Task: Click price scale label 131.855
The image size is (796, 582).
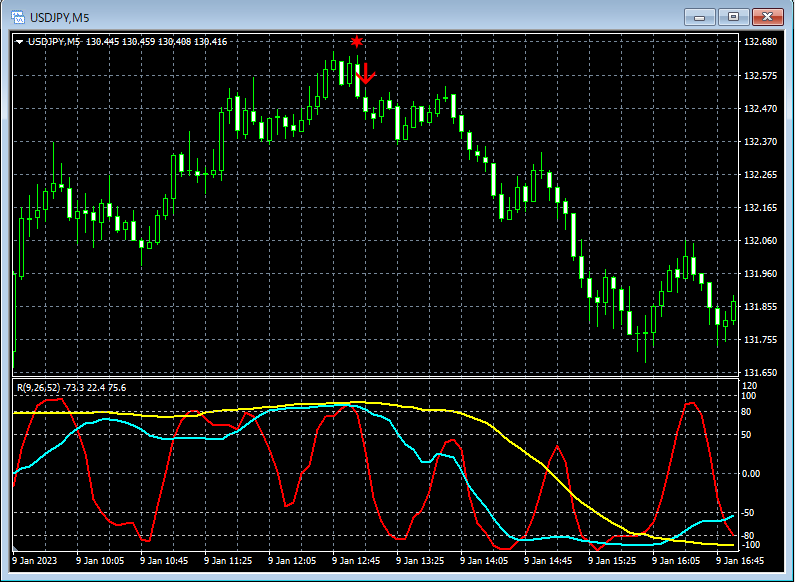Action: pyautogui.click(x=760, y=307)
